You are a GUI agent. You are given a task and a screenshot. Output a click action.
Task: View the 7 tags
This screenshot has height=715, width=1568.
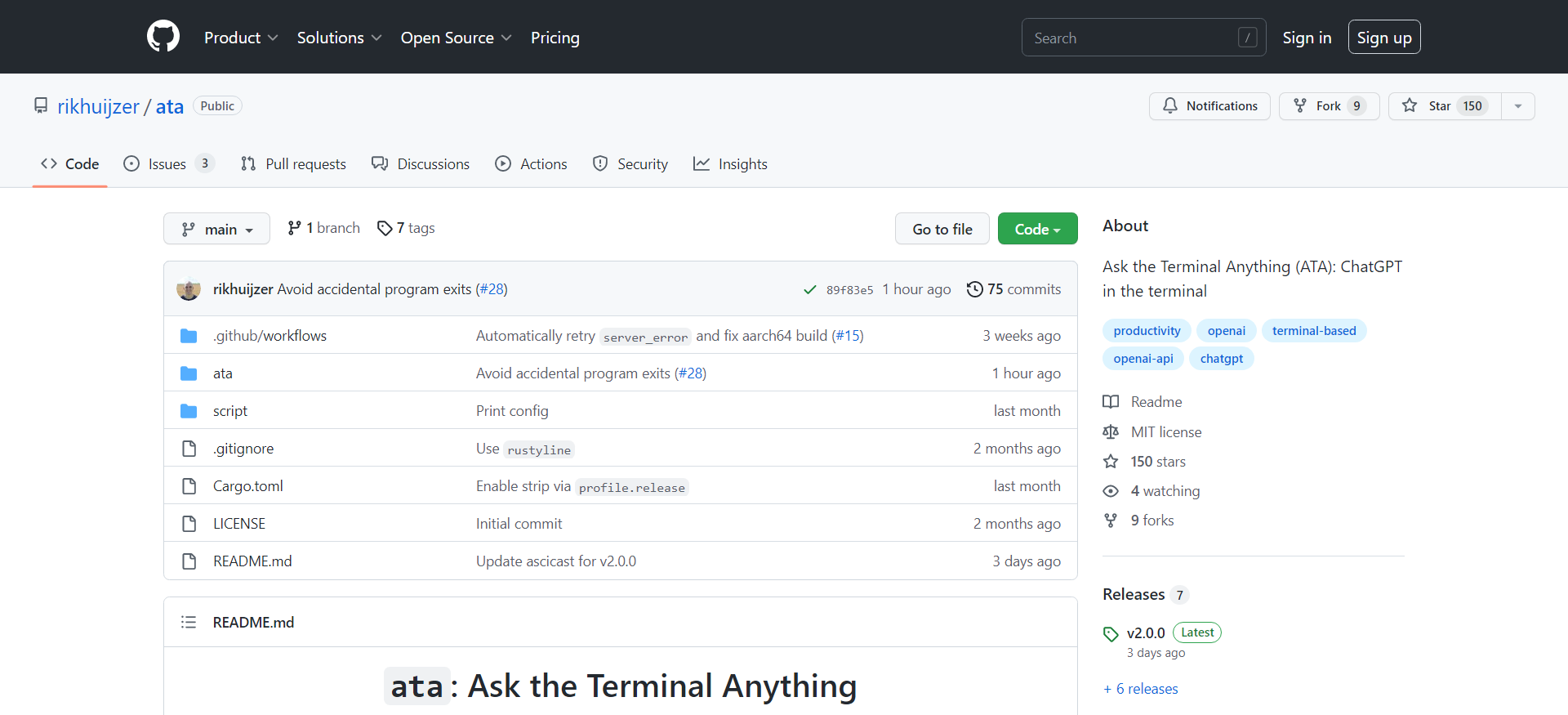[406, 228]
